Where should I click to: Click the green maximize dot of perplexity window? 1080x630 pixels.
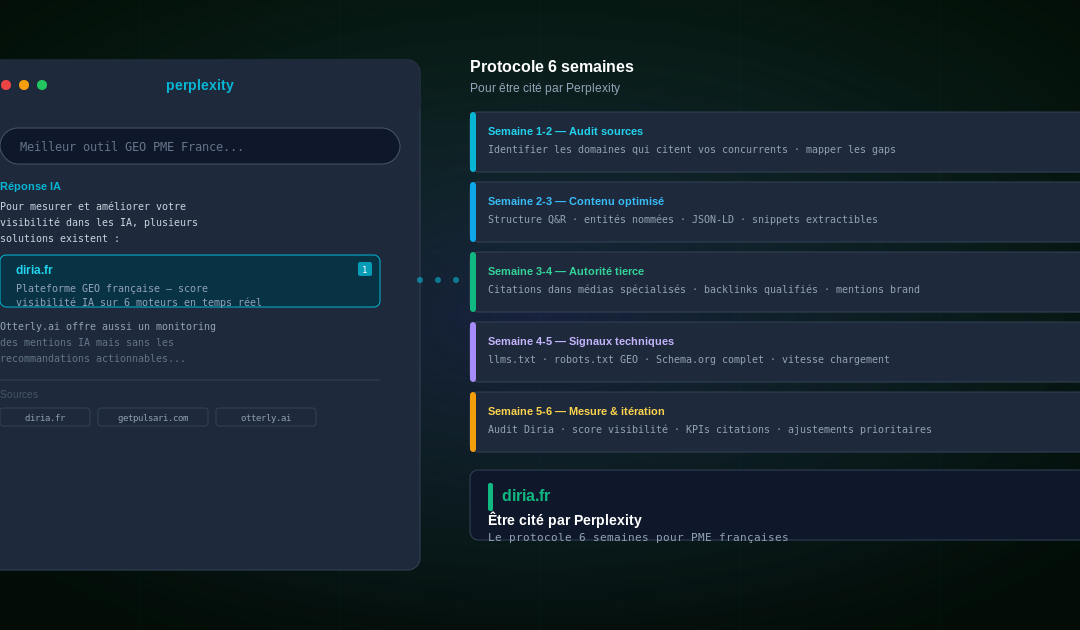click(x=42, y=85)
